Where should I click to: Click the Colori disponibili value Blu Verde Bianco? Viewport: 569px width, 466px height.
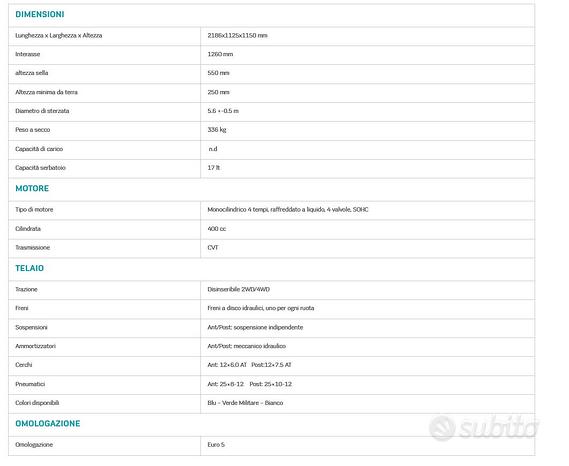coord(245,403)
